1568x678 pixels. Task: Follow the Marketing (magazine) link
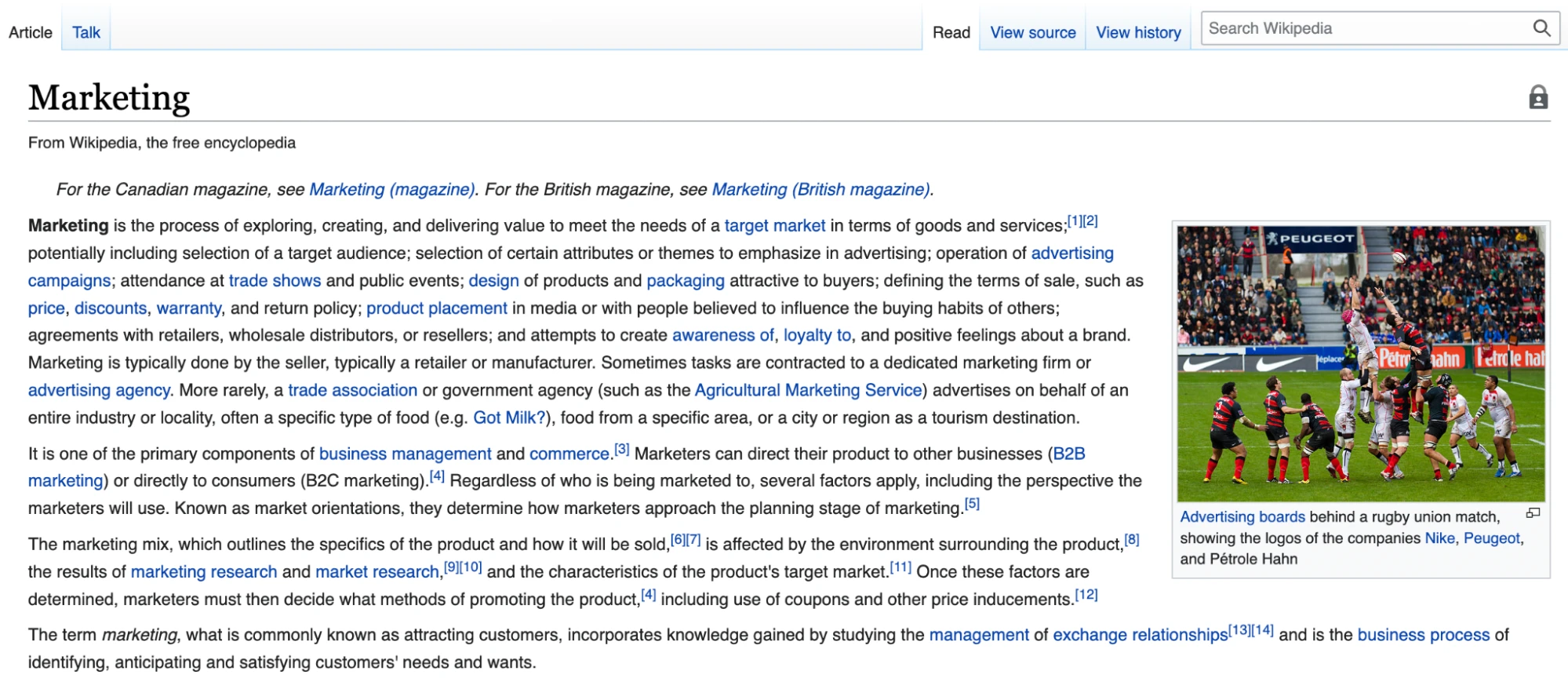coord(391,189)
